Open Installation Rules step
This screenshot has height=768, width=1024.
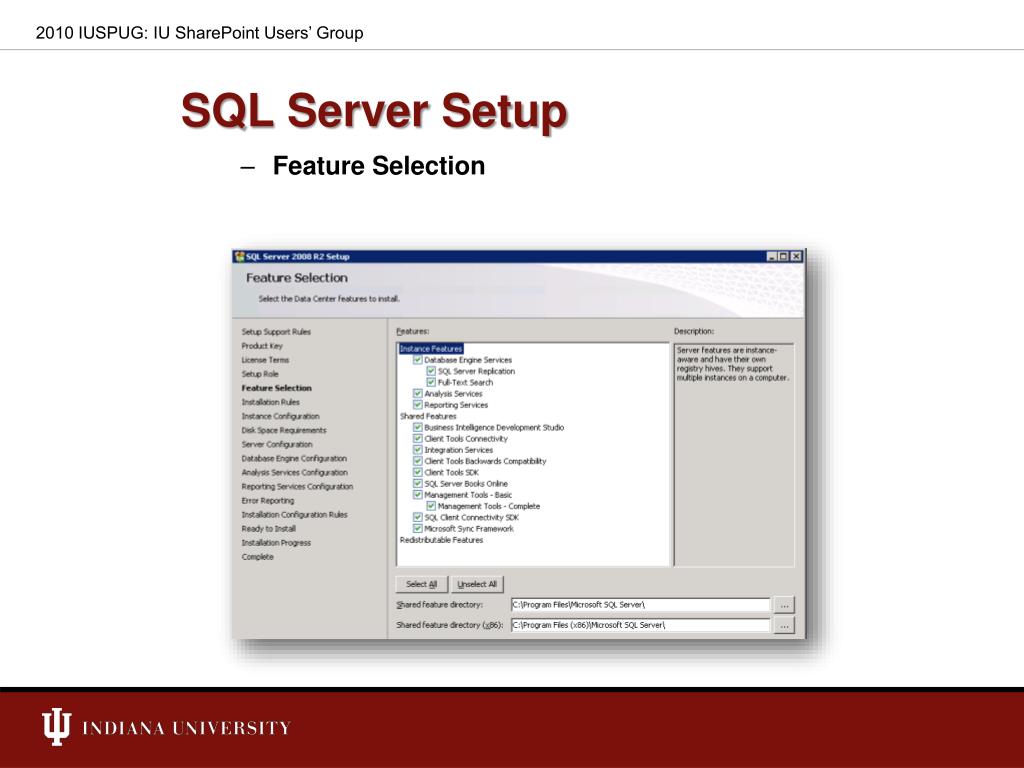pos(270,402)
